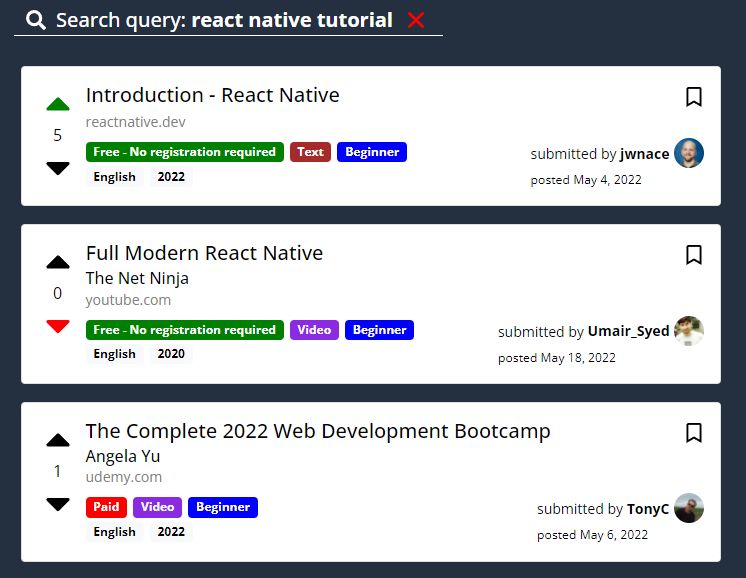
Task: Upvote The Complete 2022 Web Development Bootcamp
Action: pyautogui.click(x=58, y=440)
